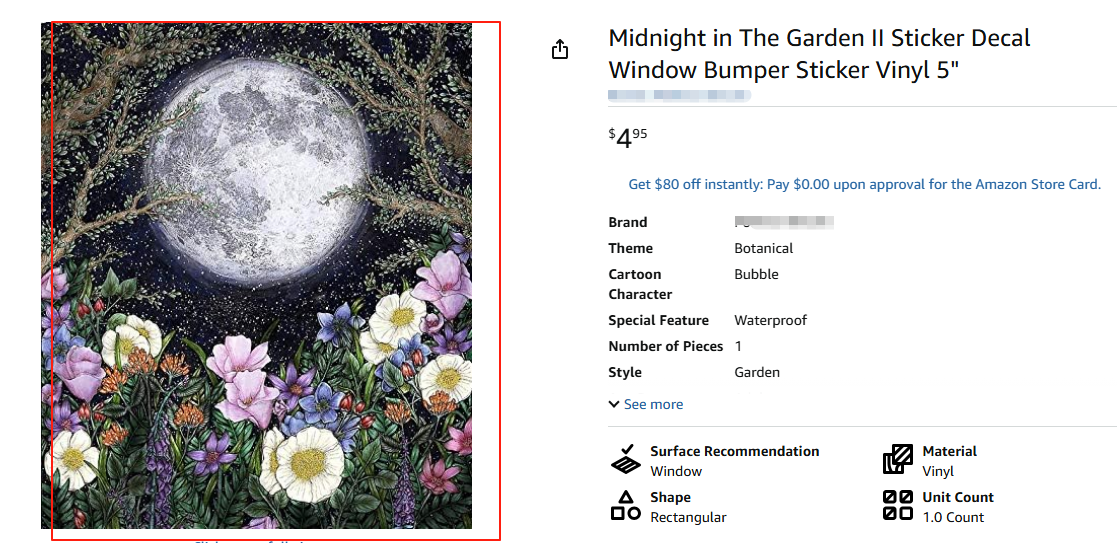1117x543 pixels.
Task: Click the $4.95 price
Action: pyautogui.click(x=628, y=137)
